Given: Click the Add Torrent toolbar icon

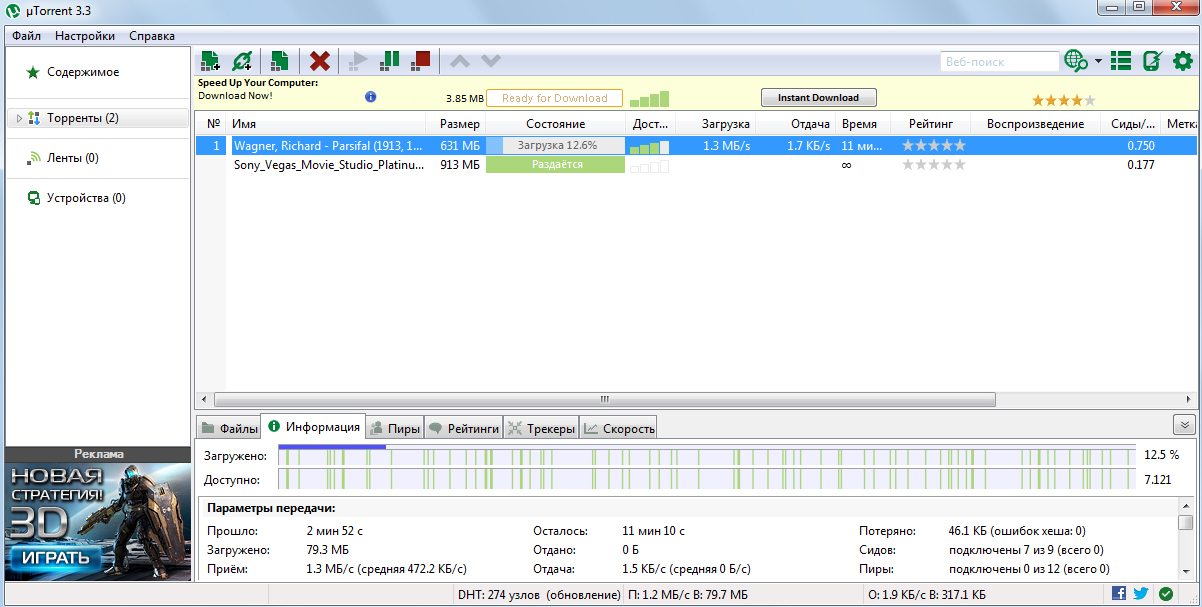Looking at the screenshot, I should 210,61.
